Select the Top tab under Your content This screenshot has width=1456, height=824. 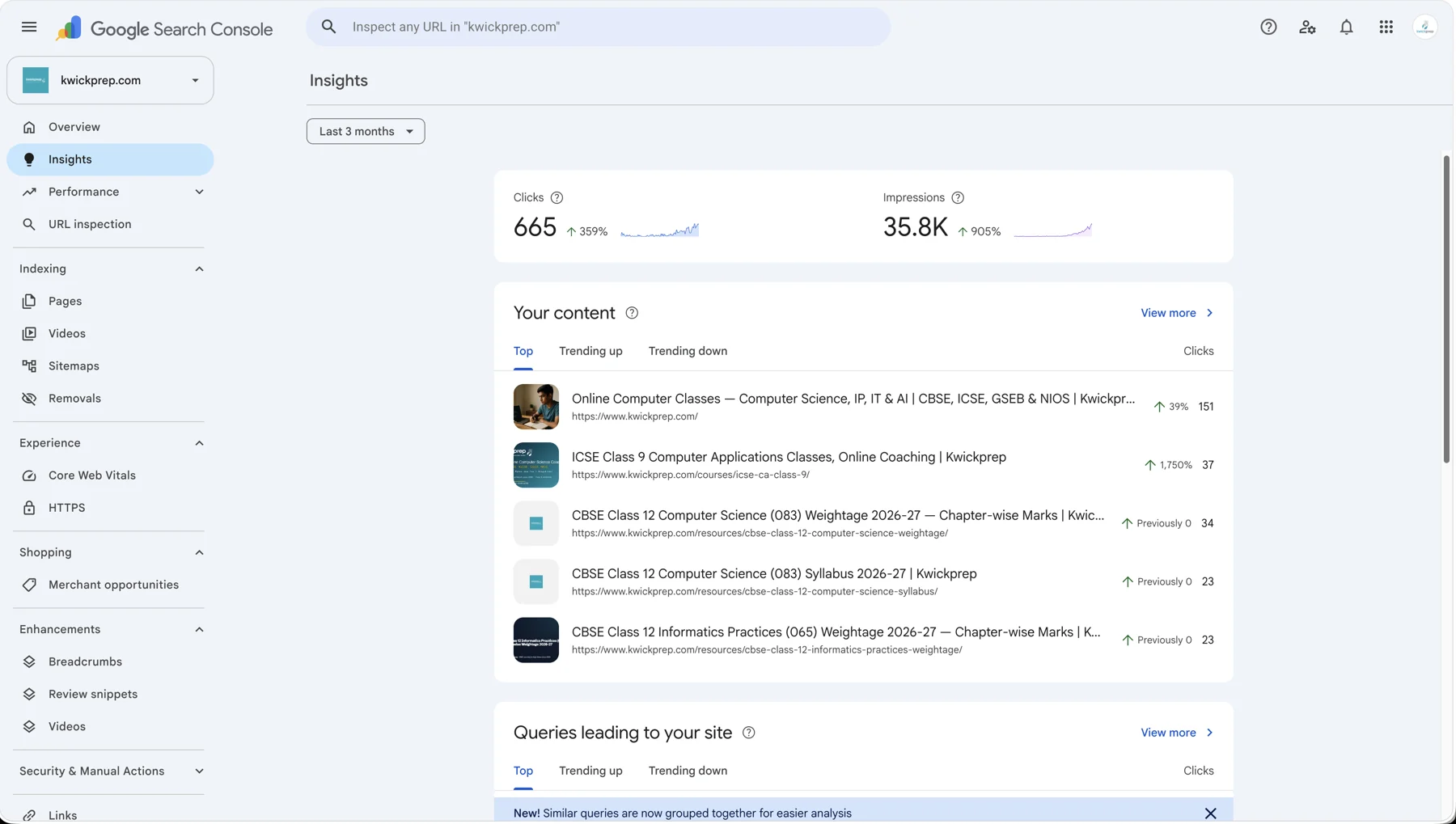point(523,351)
